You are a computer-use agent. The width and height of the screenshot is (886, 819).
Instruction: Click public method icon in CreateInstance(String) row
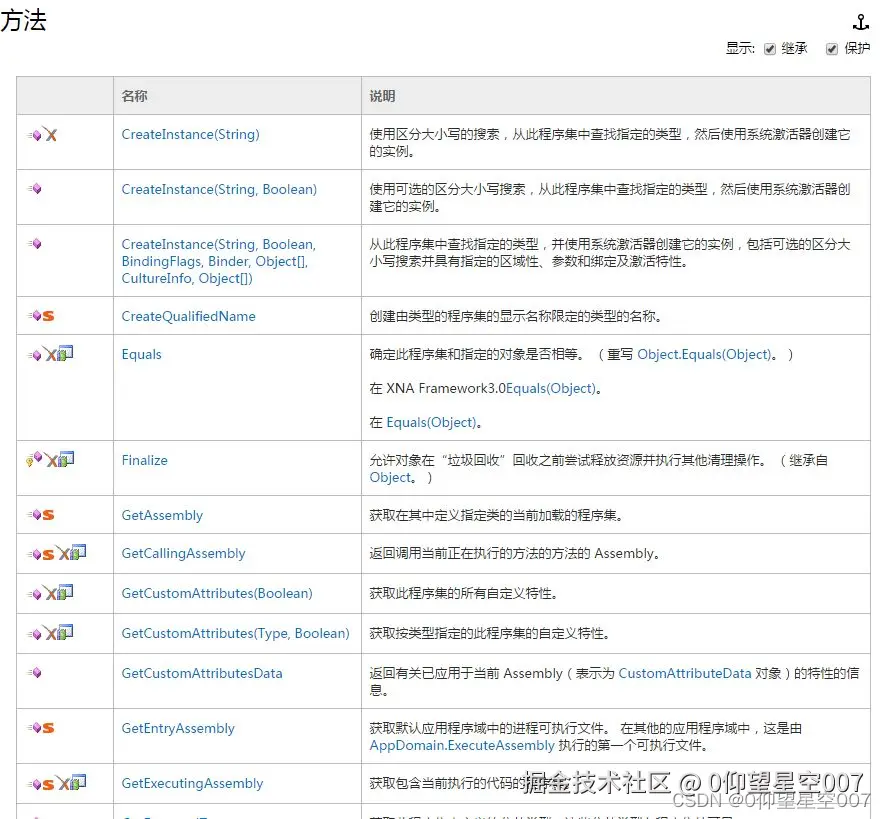35,135
